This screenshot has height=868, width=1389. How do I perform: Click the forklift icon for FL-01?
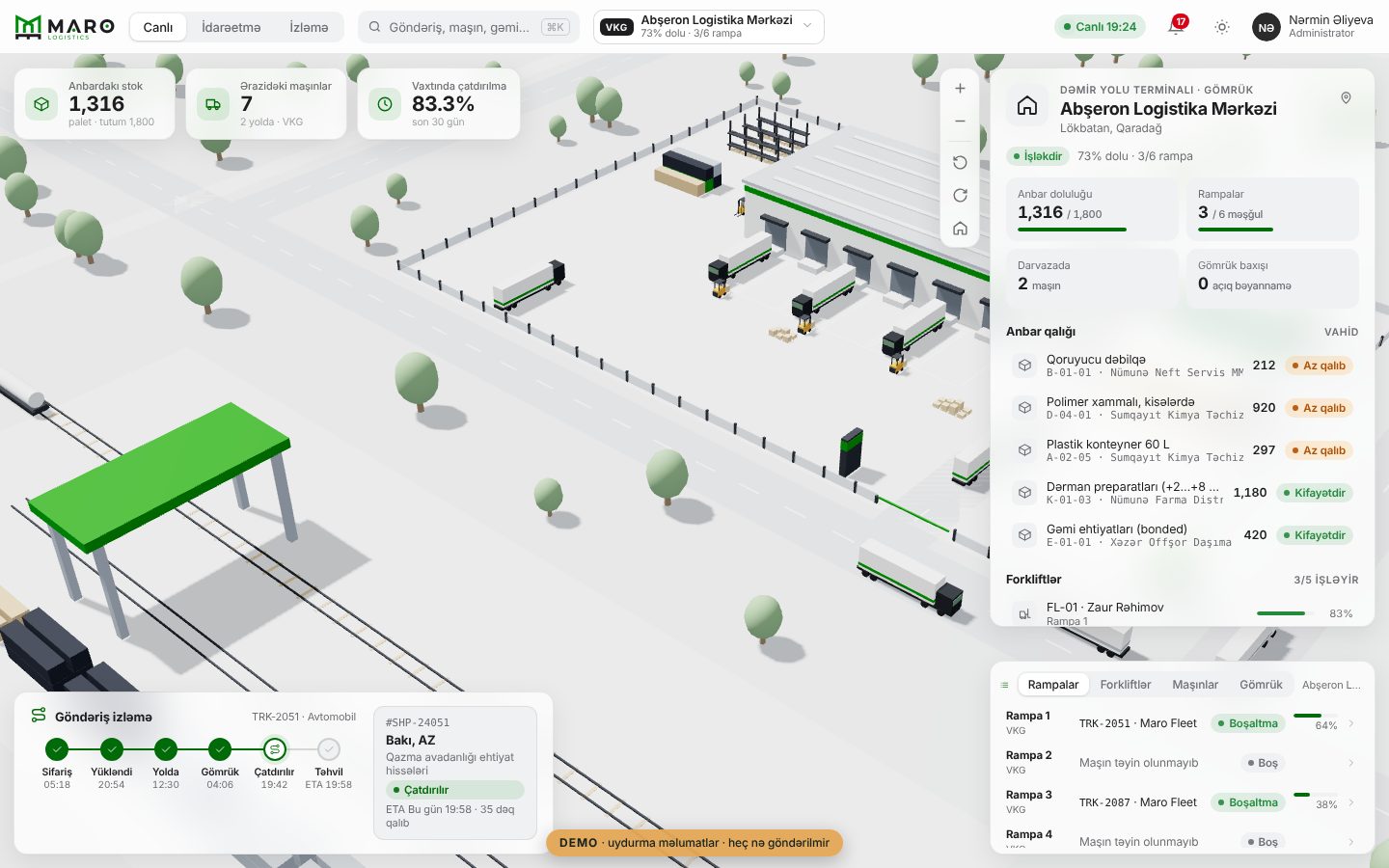tap(1024, 613)
